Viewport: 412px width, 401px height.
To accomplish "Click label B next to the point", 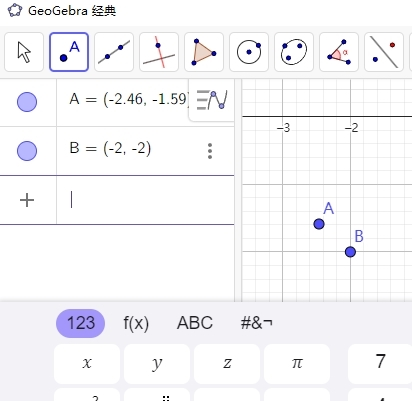I will click(x=359, y=236).
